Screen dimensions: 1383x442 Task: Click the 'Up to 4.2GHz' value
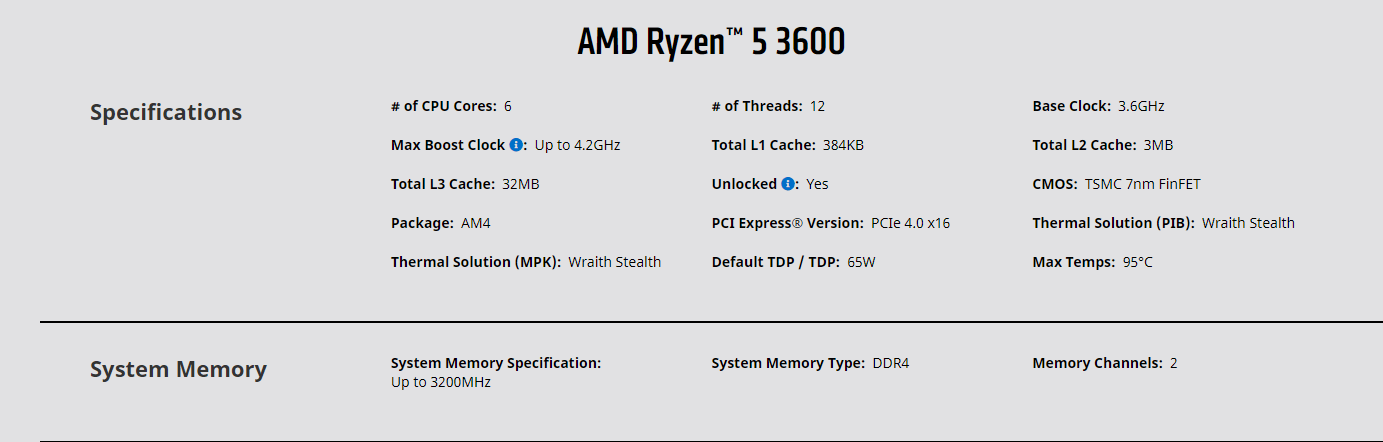577,145
